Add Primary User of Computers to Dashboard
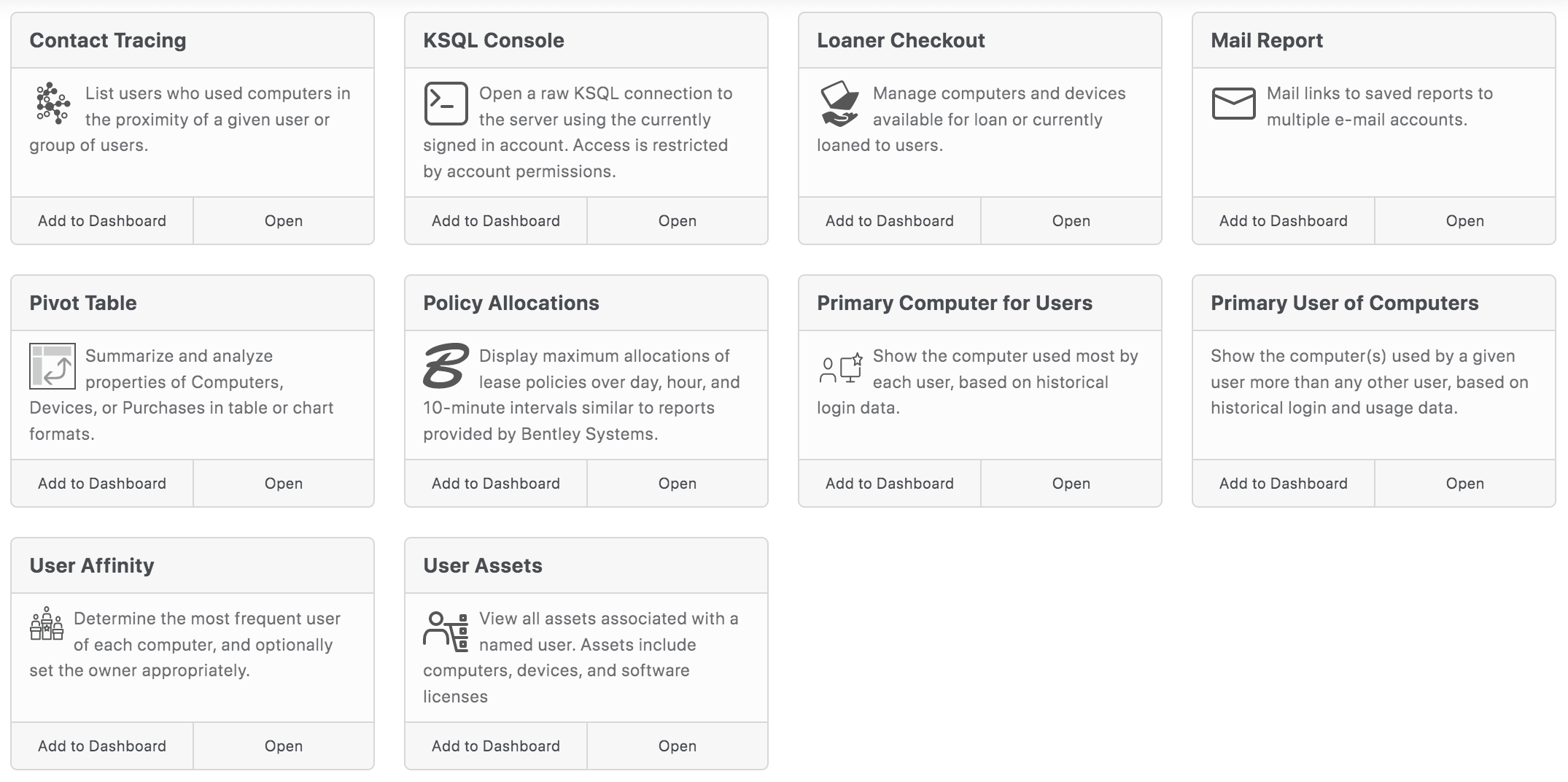Screen dimensions: 1568x782 tap(1283, 484)
